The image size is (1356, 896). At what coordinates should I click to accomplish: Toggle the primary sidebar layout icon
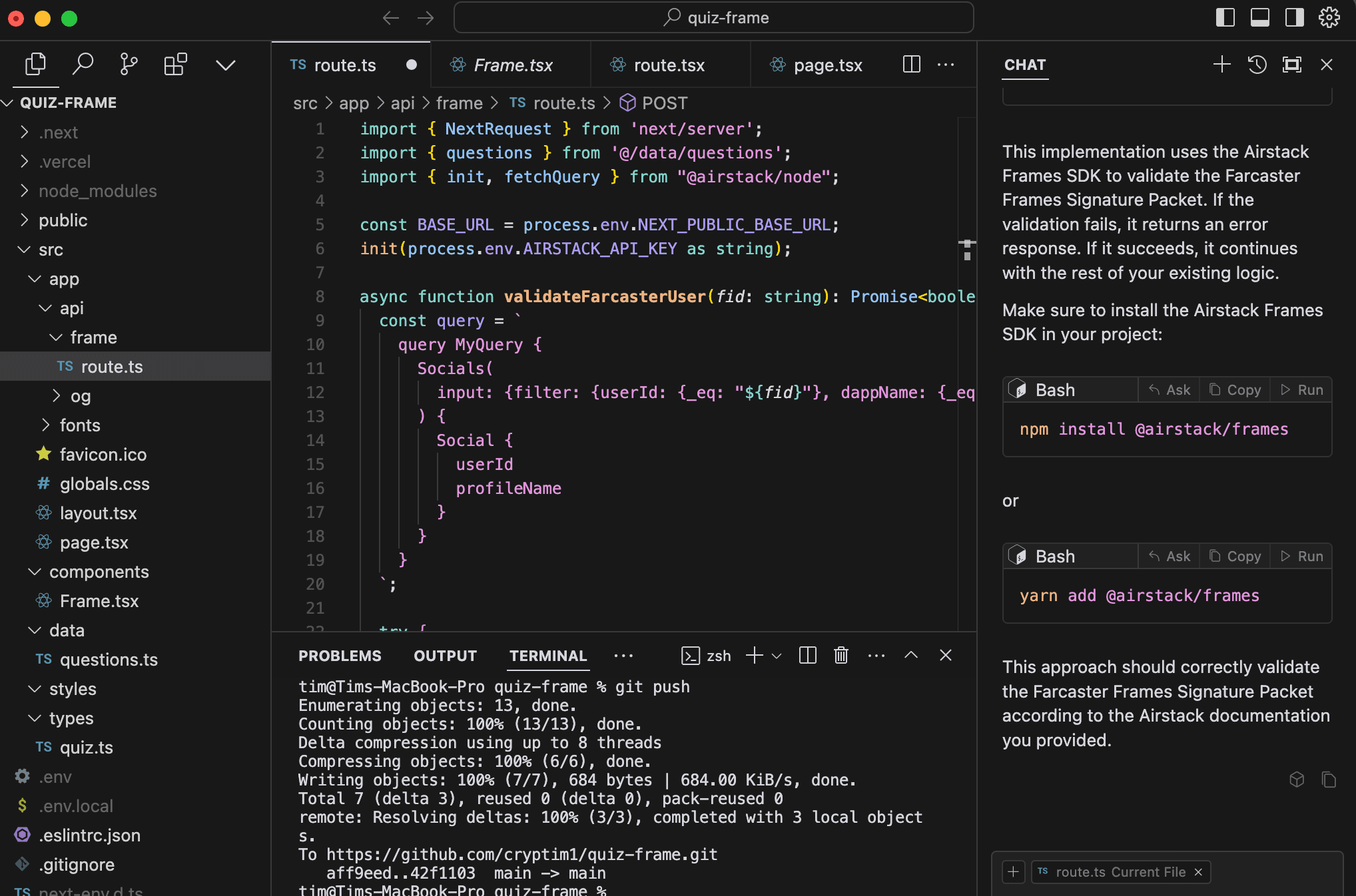1225,17
